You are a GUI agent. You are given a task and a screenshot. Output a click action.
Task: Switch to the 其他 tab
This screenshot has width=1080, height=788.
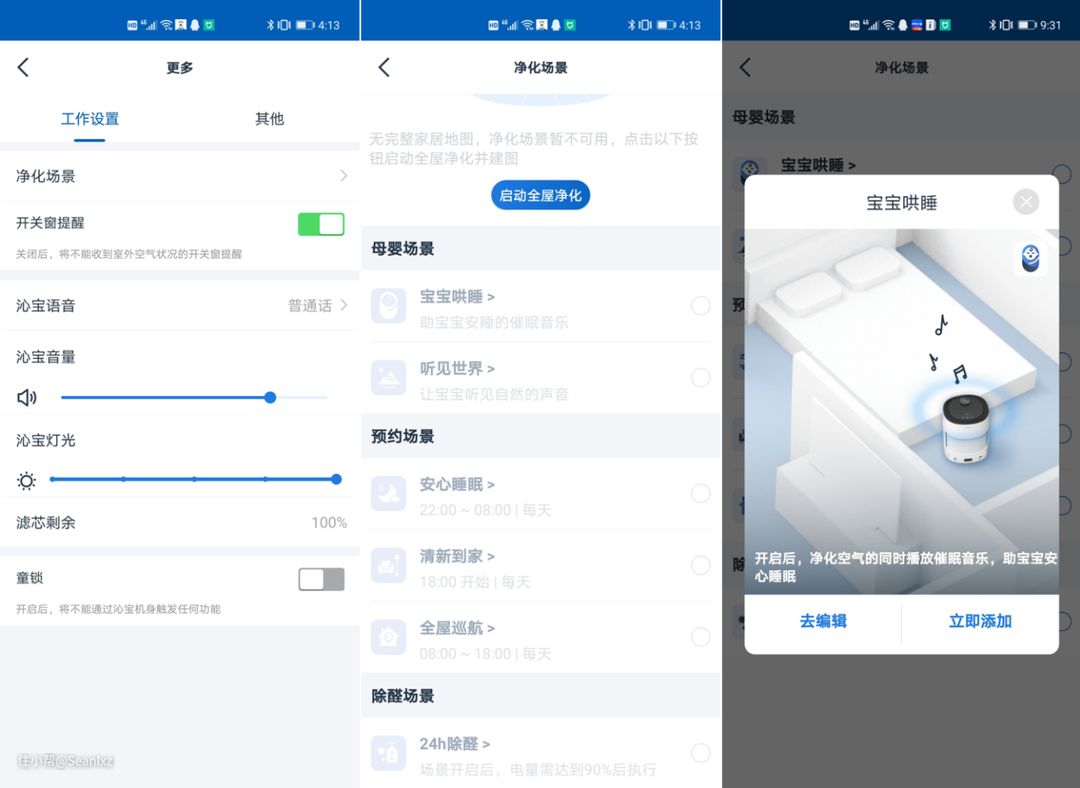[269, 119]
